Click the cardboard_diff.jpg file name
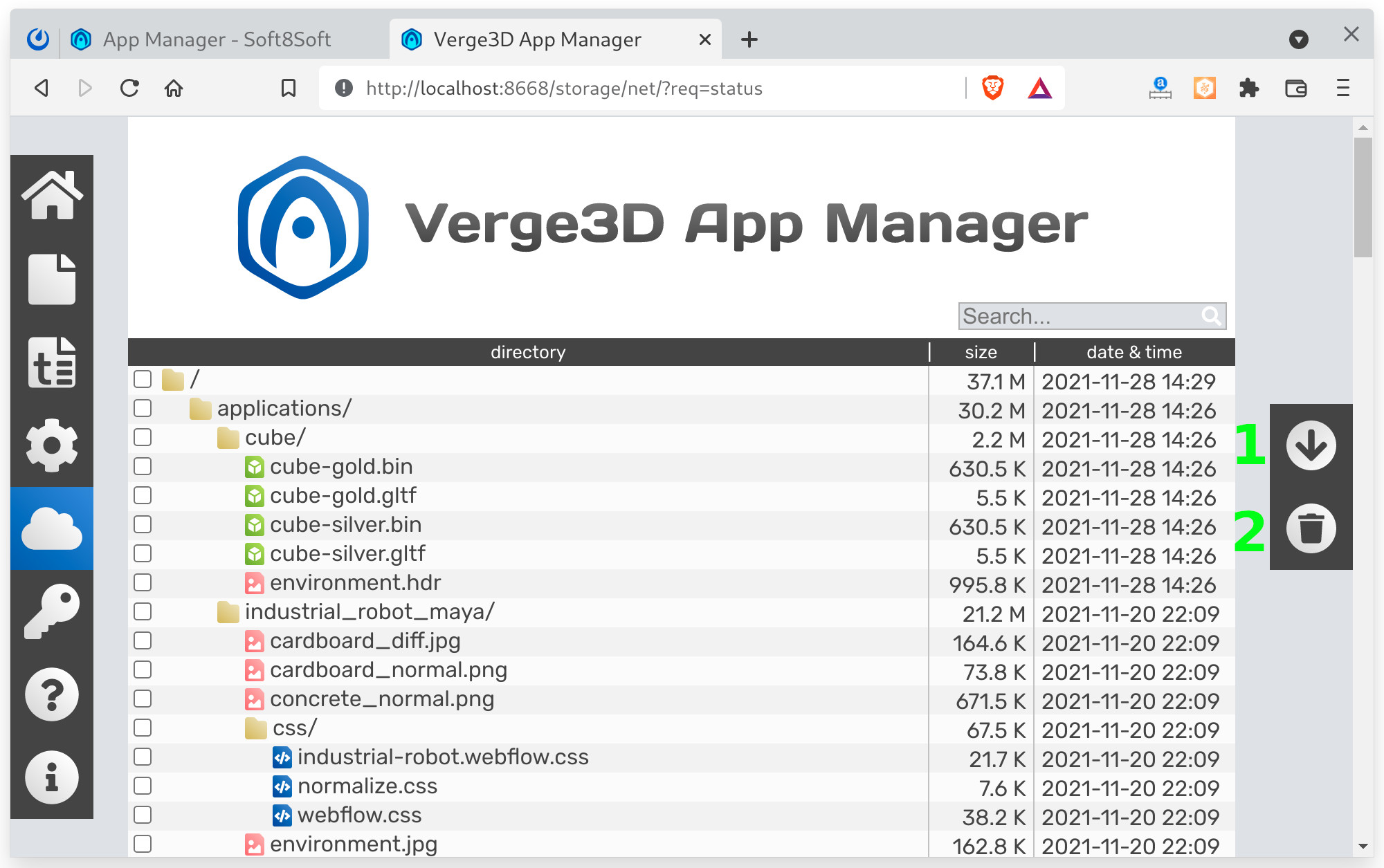The width and height of the screenshot is (1384, 868). pyautogui.click(x=365, y=641)
